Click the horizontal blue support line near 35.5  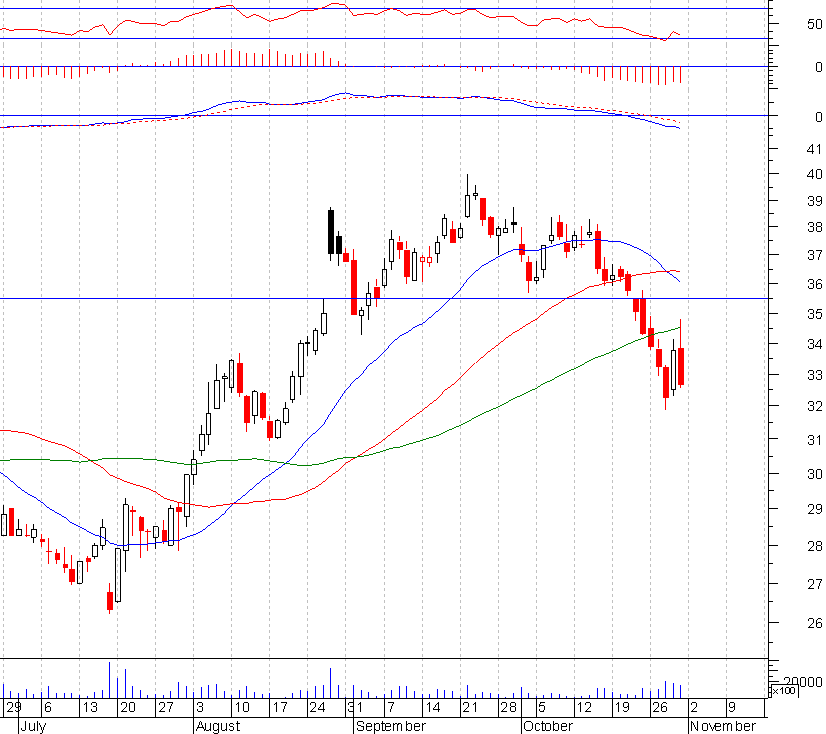click(385, 299)
